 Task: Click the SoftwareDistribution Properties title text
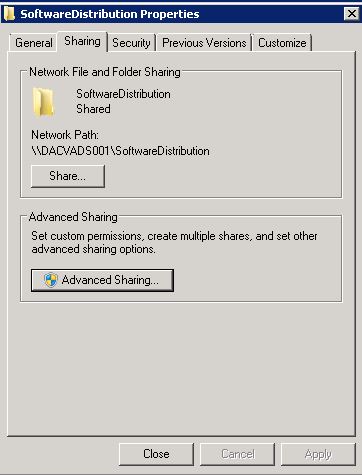pyautogui.click(x=110, y=14)
